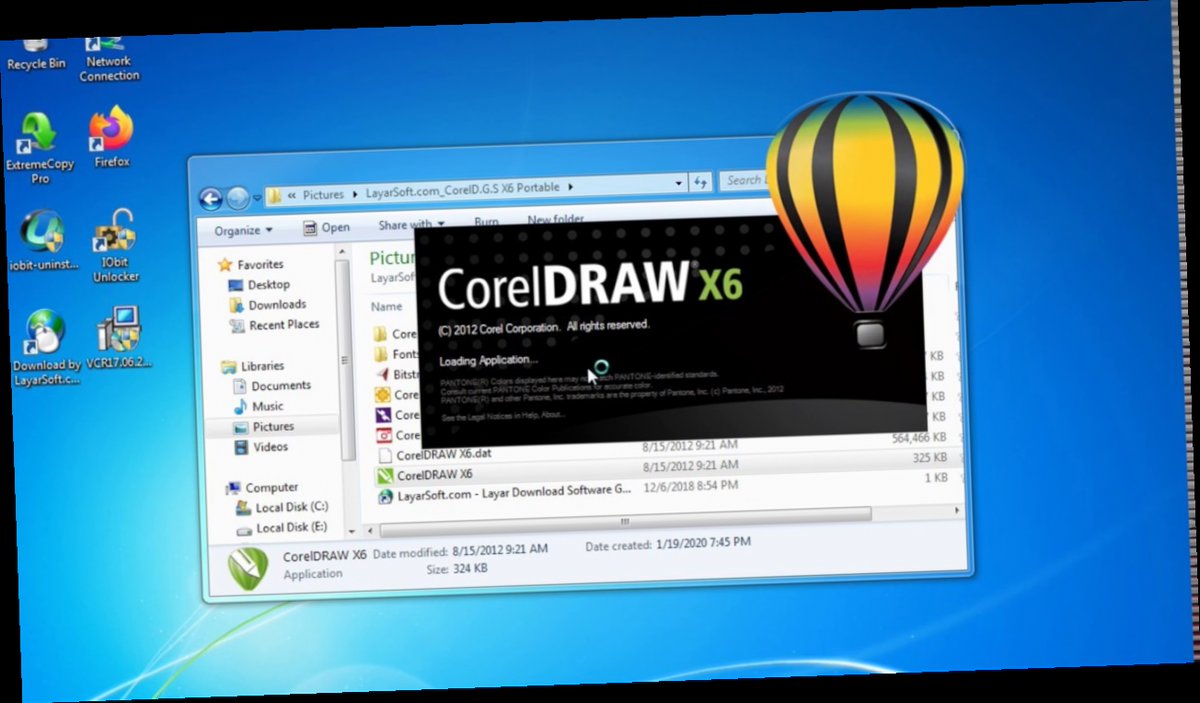This screenshot has height=703, width=1200.
Task: Select the ExtremeCopy Pro desktop shortcut
Action: coord(40,148)
